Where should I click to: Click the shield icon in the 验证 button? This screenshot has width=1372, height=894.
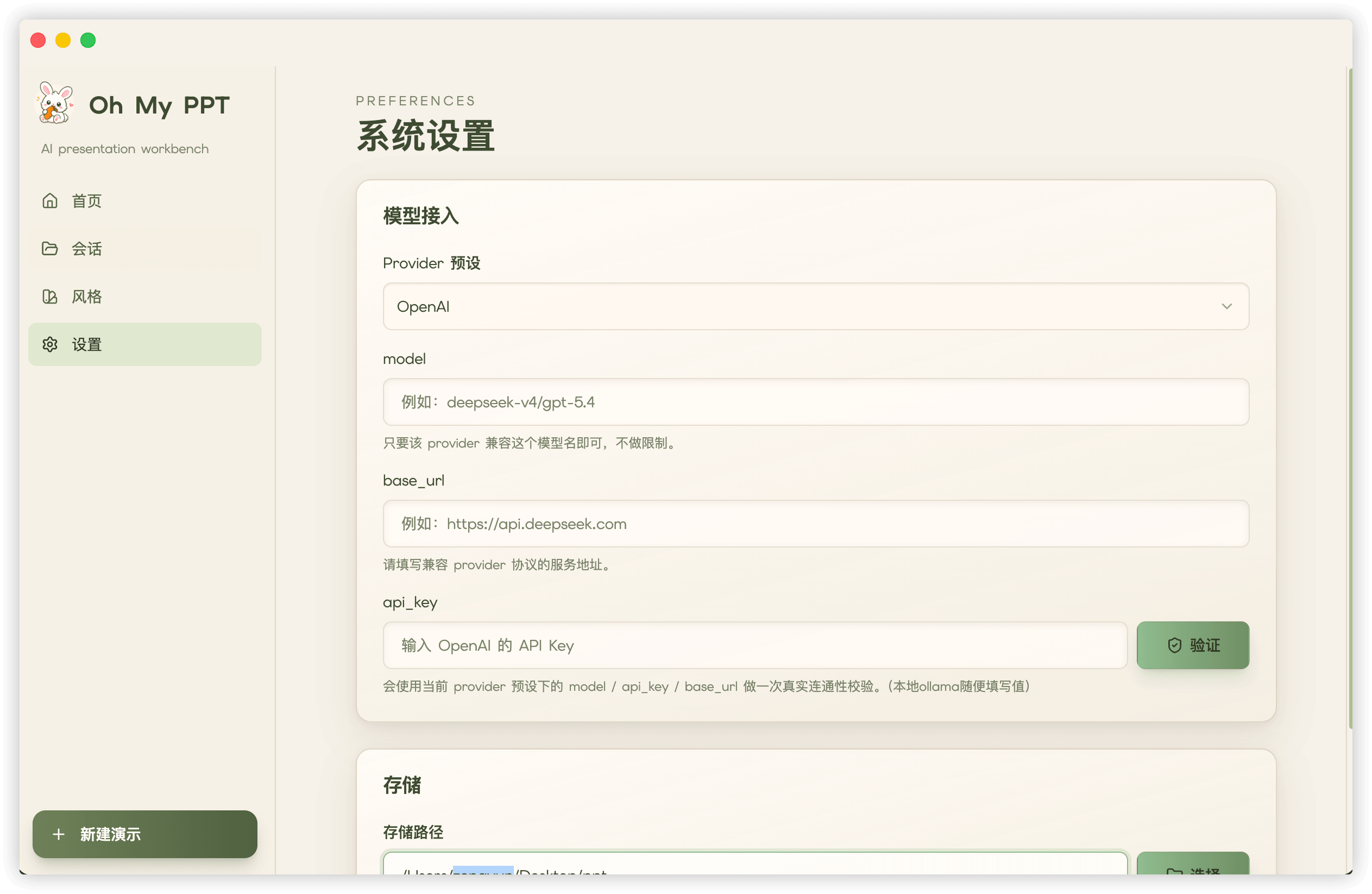coord(1174,646)
